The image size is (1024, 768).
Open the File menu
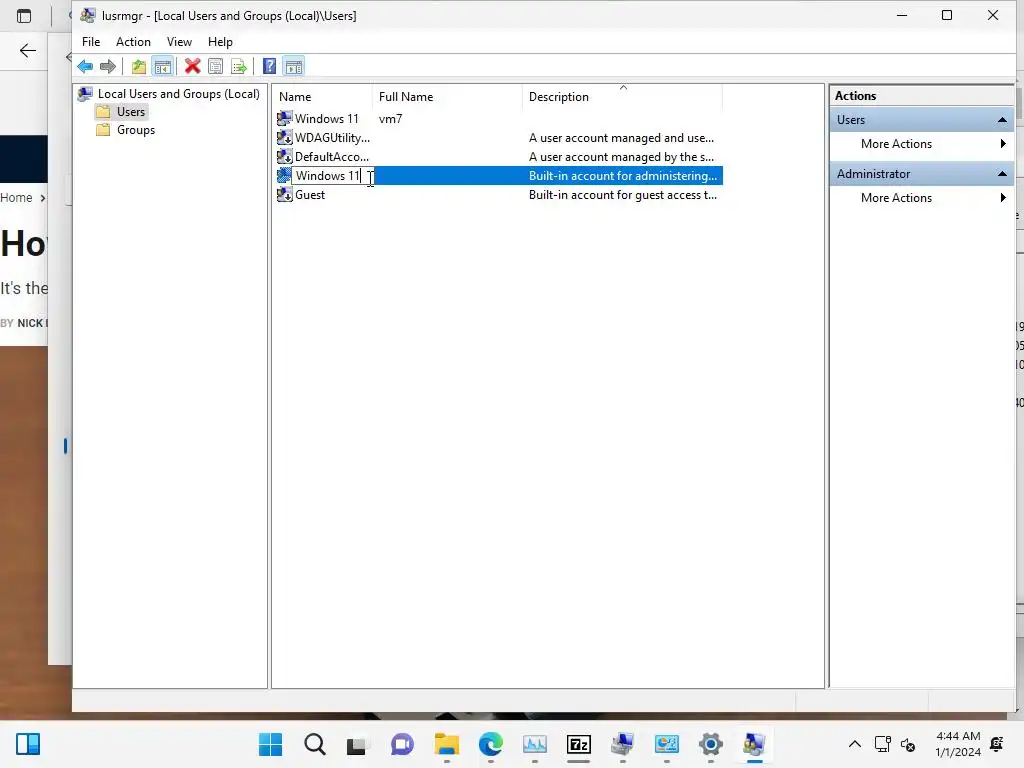coord(91,42)
